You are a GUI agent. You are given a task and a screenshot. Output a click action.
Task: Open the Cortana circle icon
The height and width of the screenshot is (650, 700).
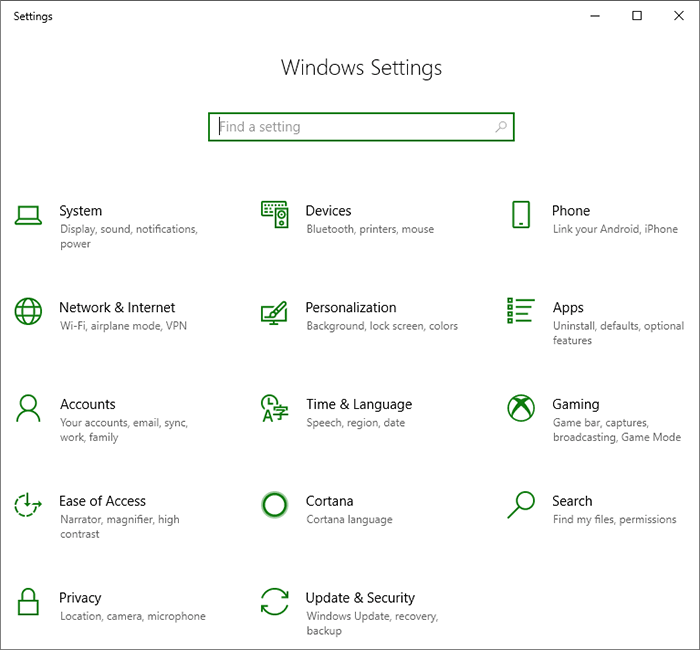(274, 505)
